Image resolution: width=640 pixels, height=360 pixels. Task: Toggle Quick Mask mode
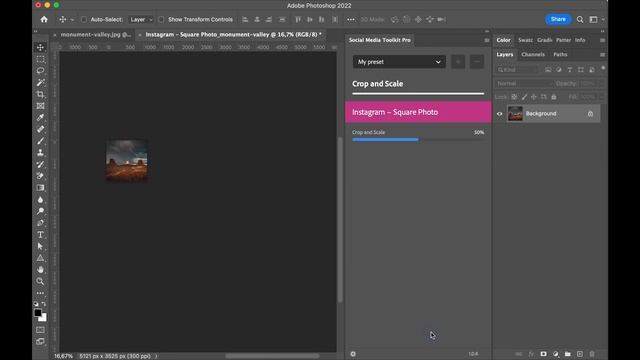40,329
